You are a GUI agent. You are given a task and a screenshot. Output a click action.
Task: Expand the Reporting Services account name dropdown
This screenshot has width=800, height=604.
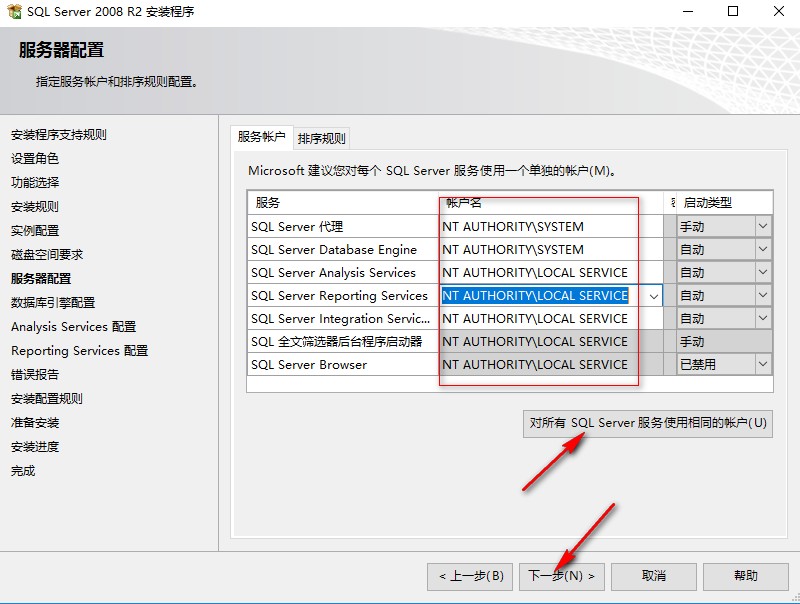(654, 296)
